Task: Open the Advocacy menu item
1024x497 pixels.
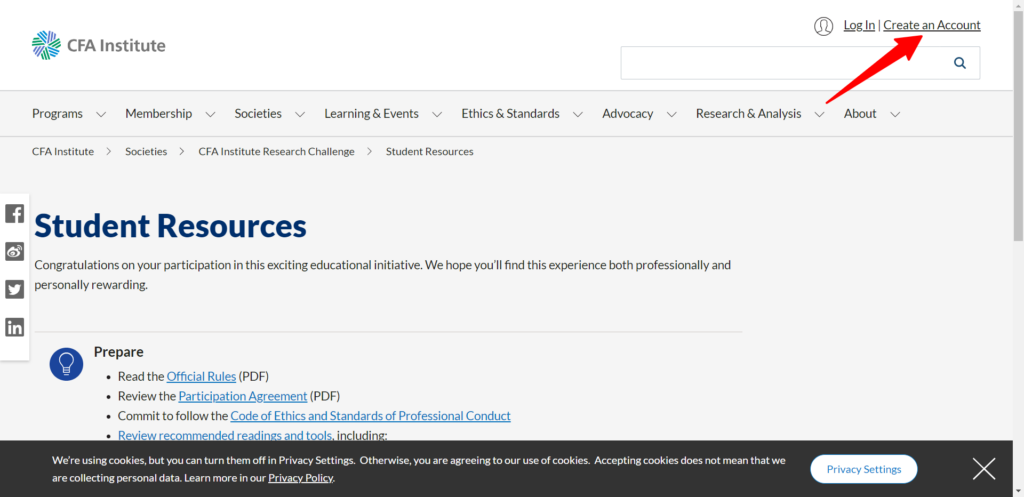Action: (x=627, y=114)
